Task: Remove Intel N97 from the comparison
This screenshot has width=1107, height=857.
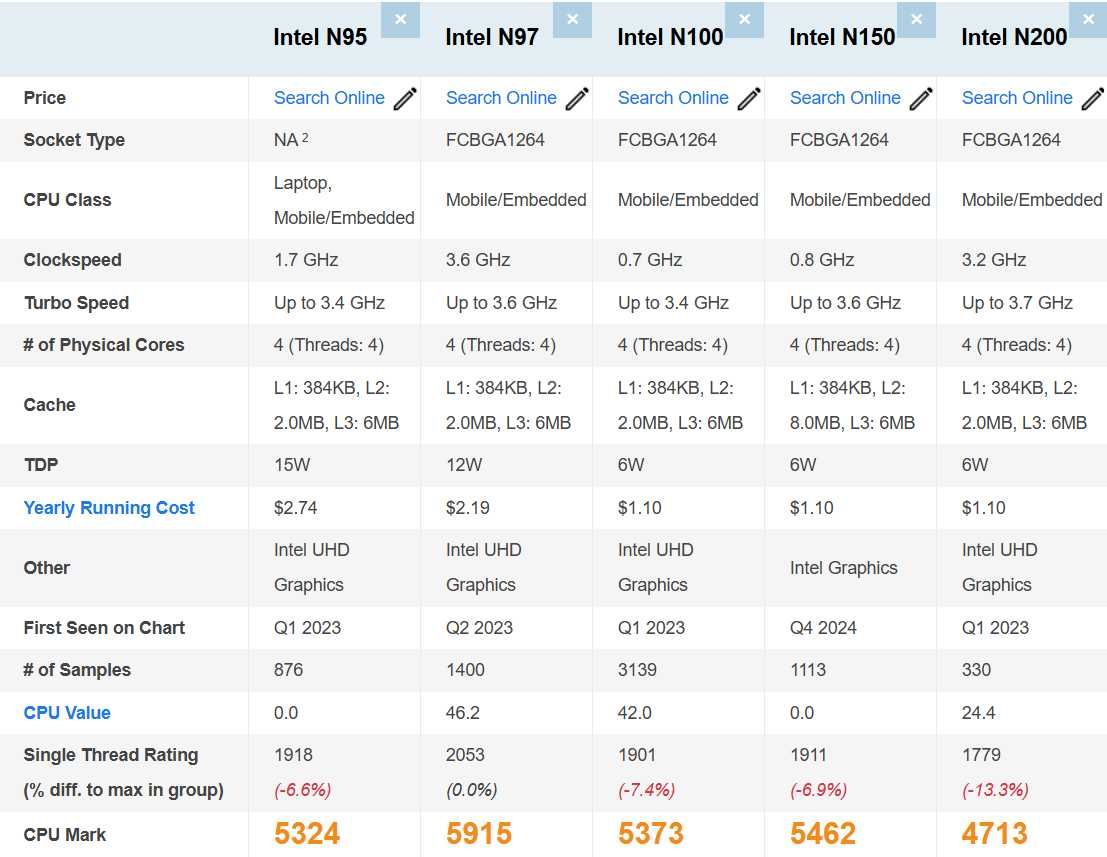Action: (x=572, y=19)
